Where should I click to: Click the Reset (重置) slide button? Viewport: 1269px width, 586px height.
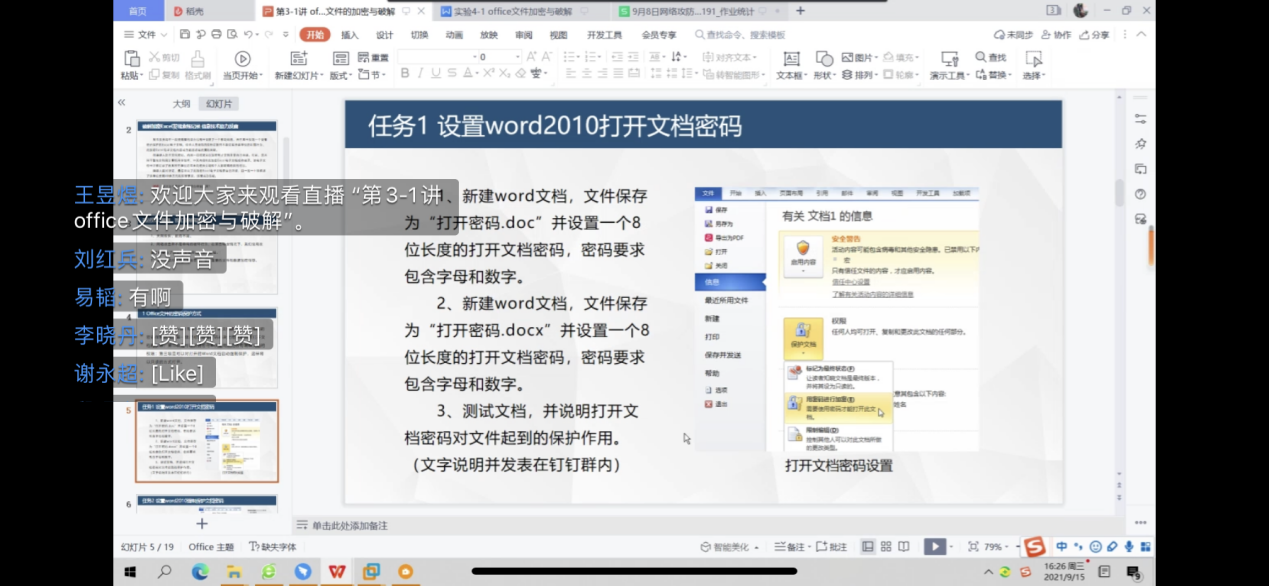374,57
